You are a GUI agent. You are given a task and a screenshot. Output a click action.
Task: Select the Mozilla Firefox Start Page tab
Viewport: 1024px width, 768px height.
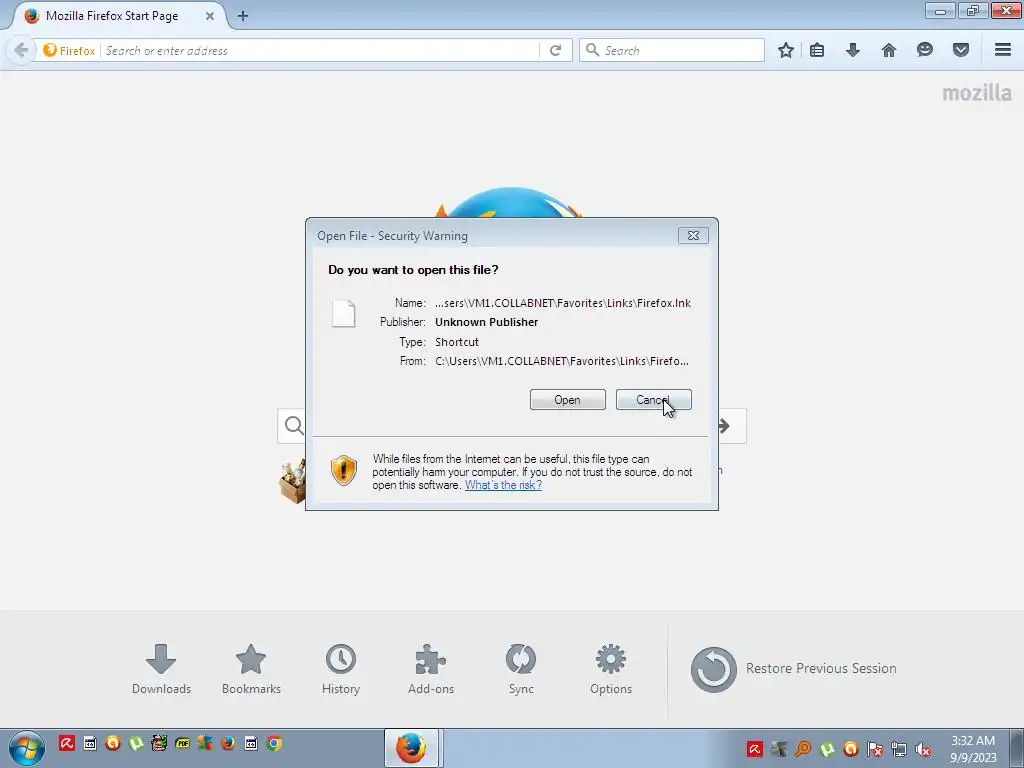tap(112, 16)
